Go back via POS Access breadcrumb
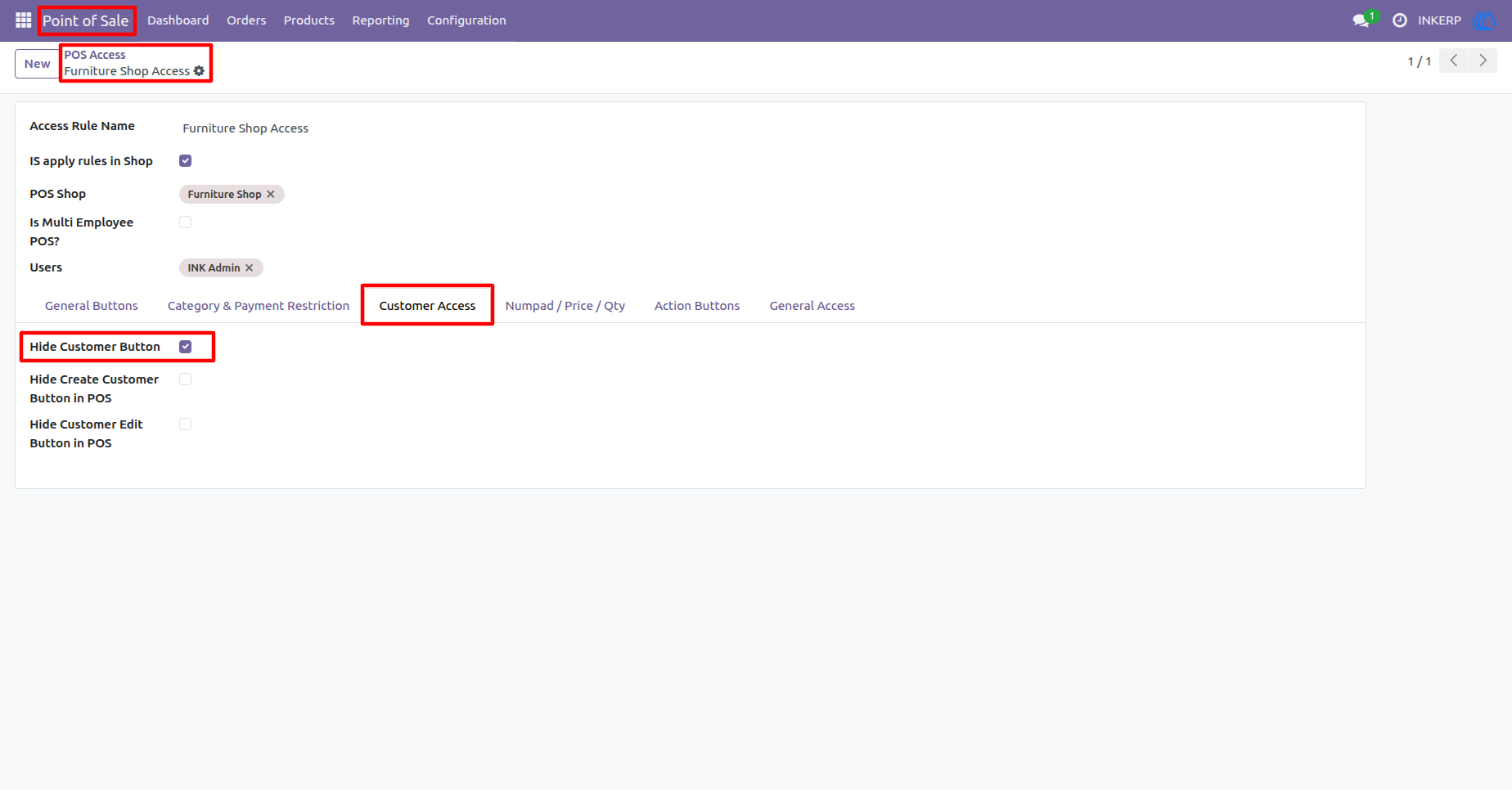This screenshot has width=1512, height=790. tap(95, 55)
